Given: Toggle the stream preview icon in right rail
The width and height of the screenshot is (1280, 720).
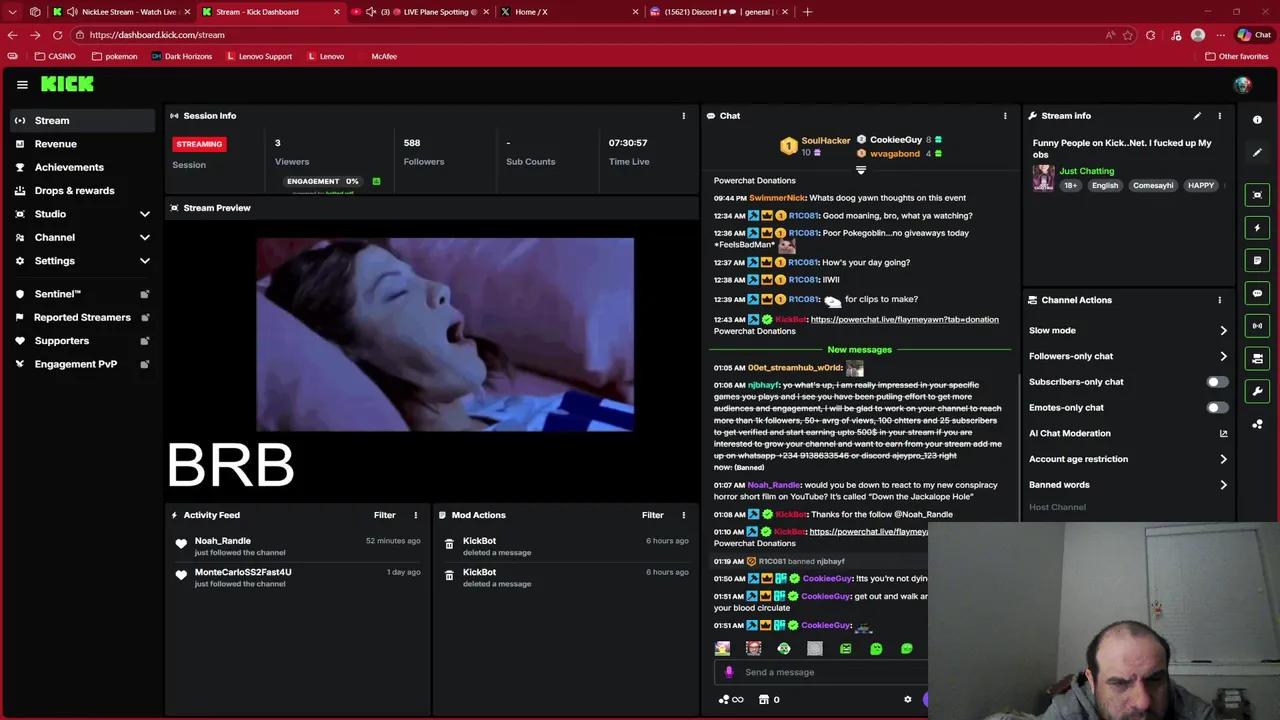Looking at the screenshot, I should click(1257, 195).
